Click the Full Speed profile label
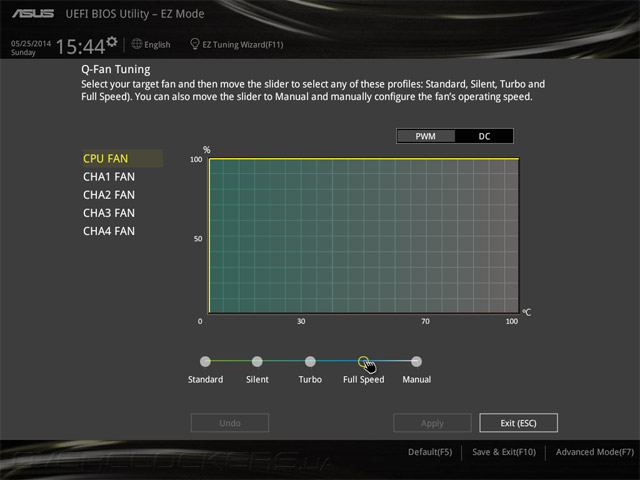This screenshot has width=640, height=480. [363, 380]
